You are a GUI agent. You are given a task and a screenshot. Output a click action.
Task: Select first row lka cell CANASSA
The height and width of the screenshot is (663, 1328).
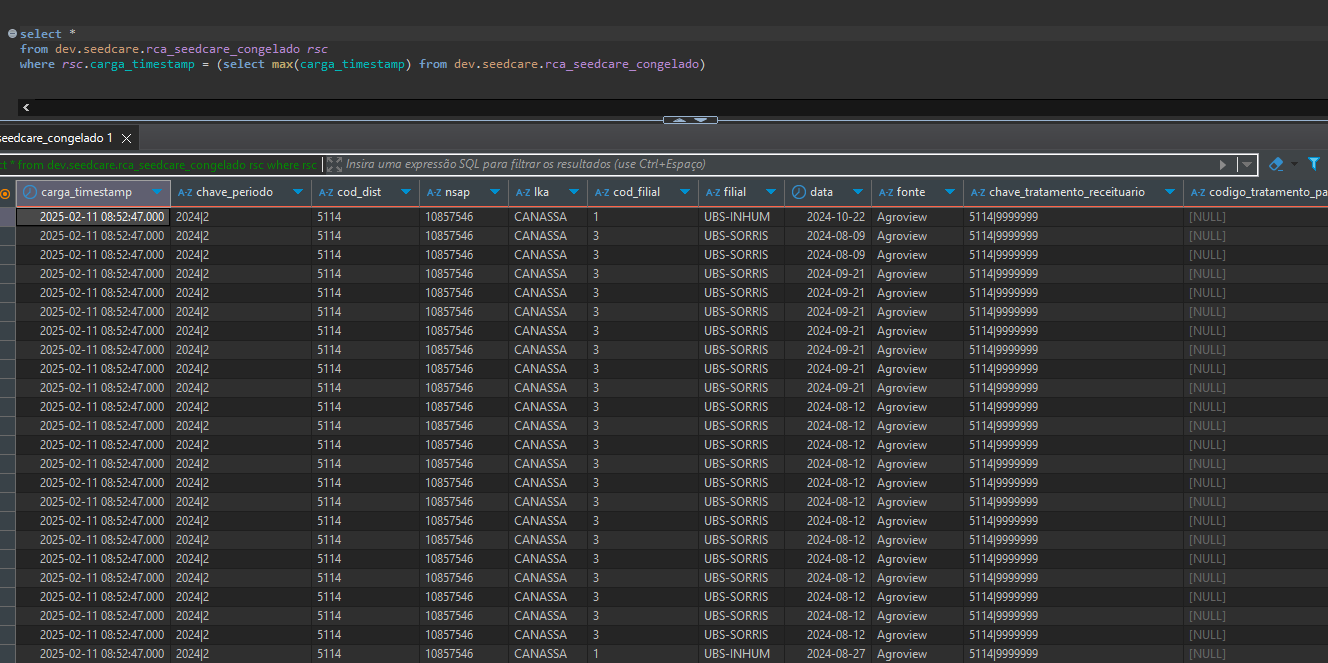click(x=548, y=217)
